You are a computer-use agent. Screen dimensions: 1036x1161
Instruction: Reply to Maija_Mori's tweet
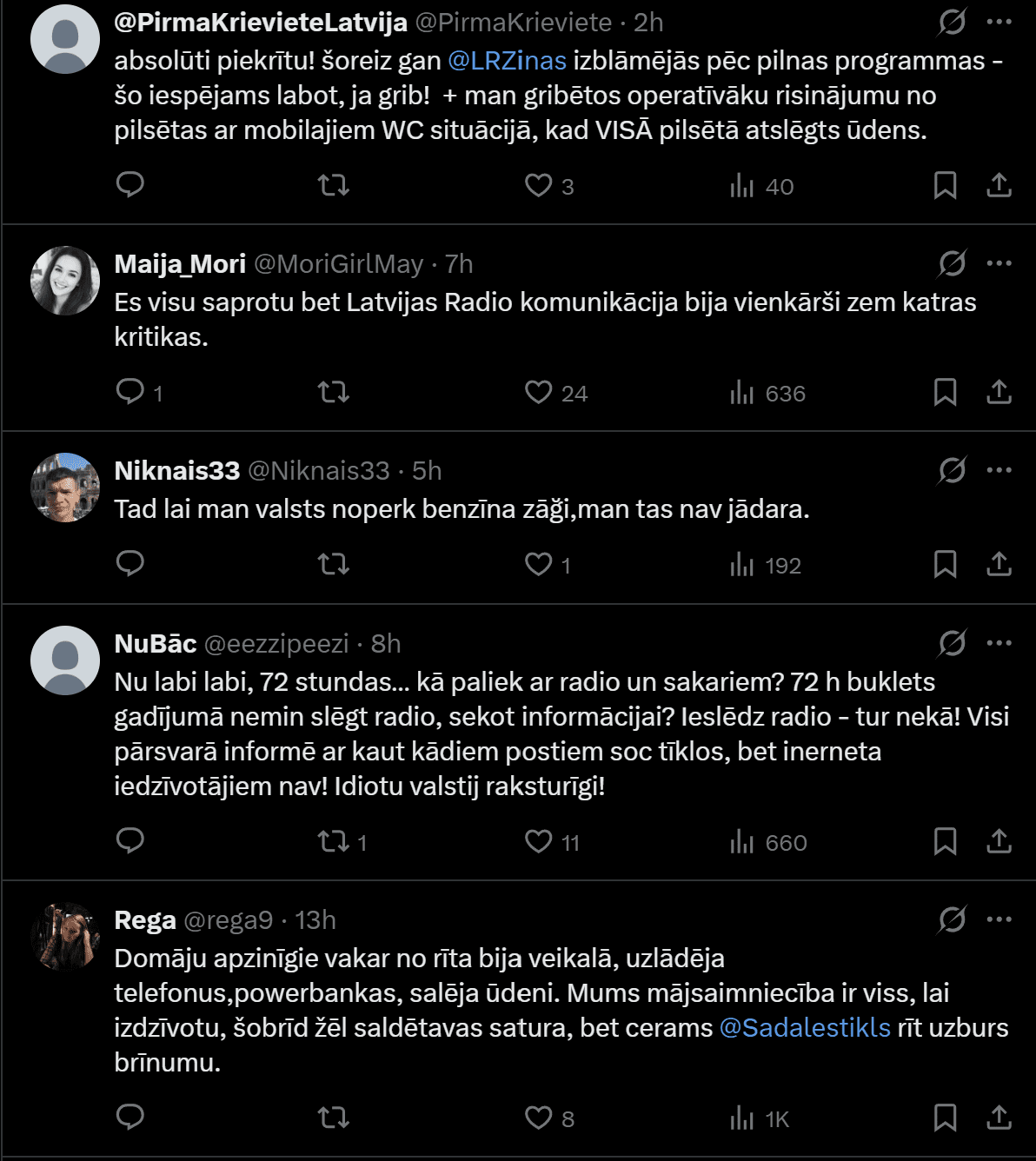click(x=130, y=392)
